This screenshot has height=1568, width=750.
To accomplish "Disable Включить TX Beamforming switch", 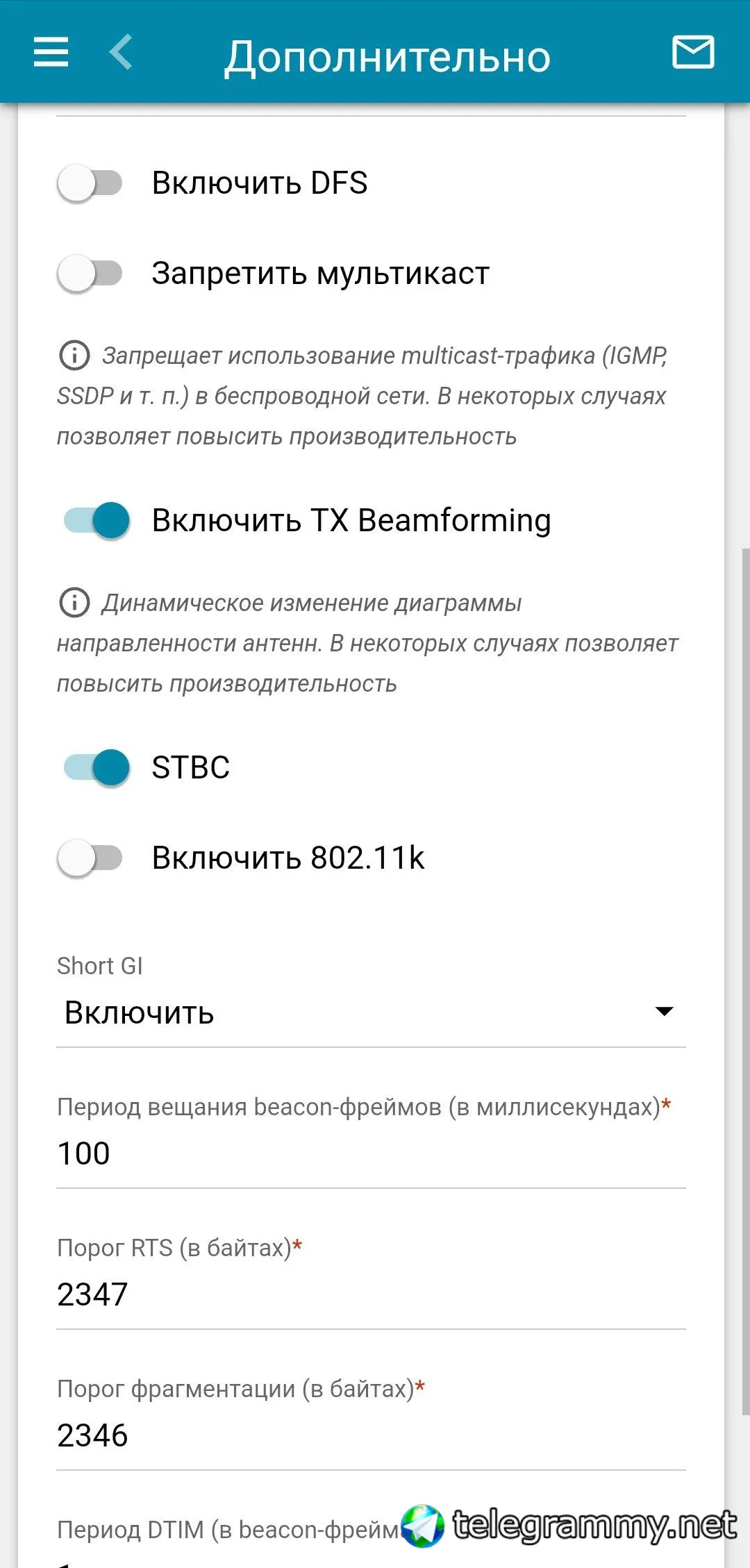I will [96, 520].
